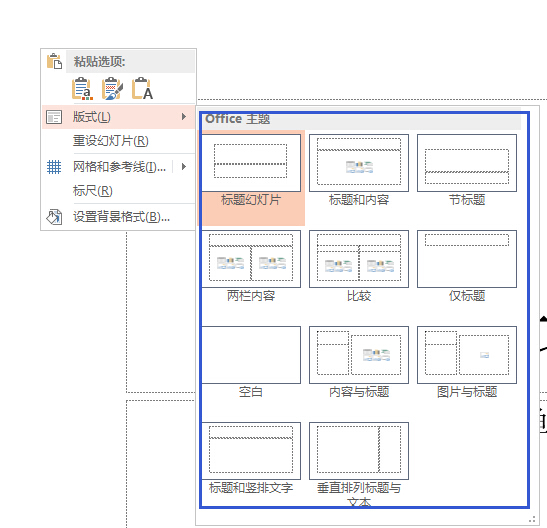Expand the 网格和参考线 submenu arrow
Image resolution: width=547 pixels, height=528 pixels.
(x=183, y=167)
